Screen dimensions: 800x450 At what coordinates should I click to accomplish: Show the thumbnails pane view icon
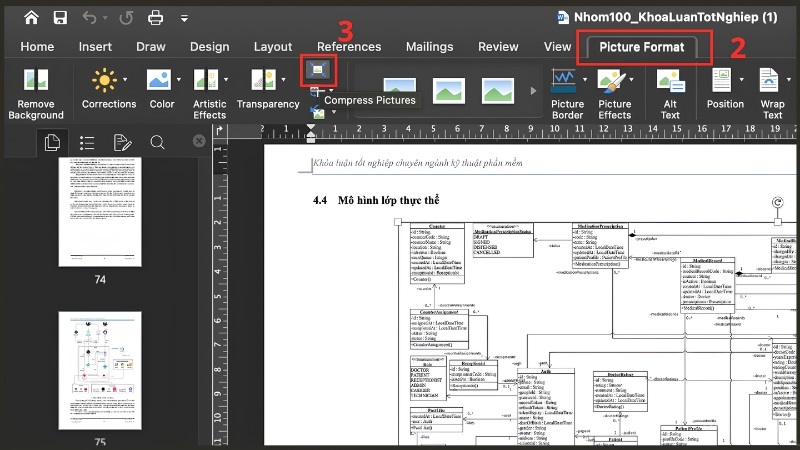pos(52,142)
